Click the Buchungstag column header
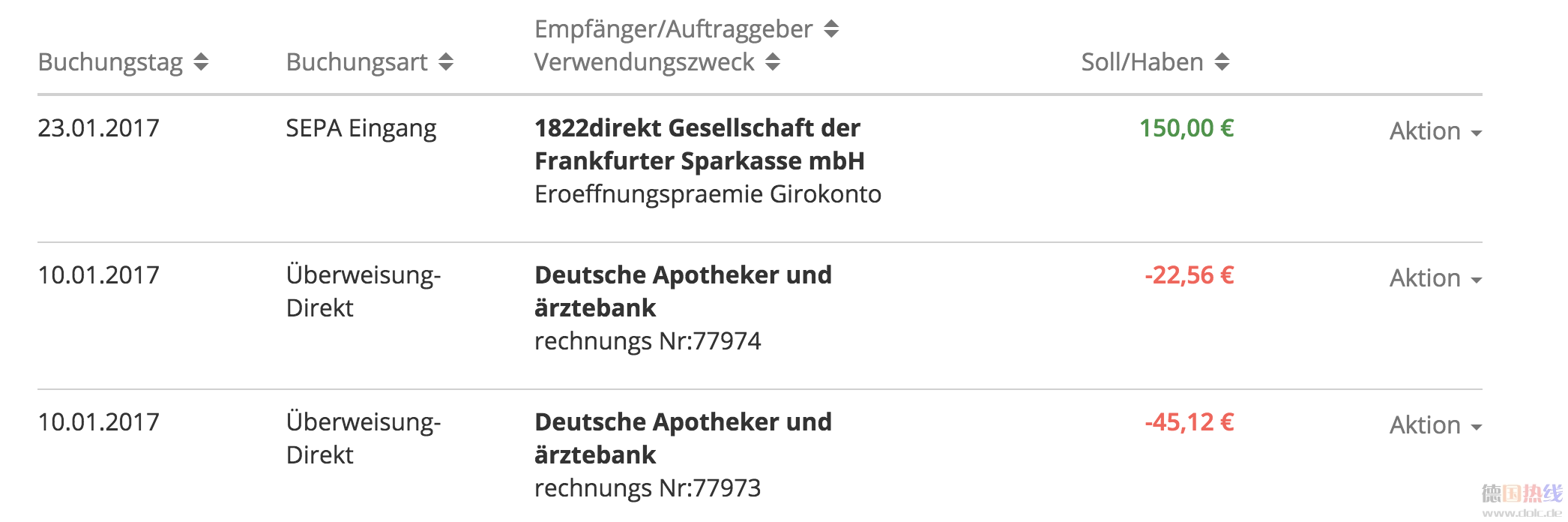 click(110, 63)
